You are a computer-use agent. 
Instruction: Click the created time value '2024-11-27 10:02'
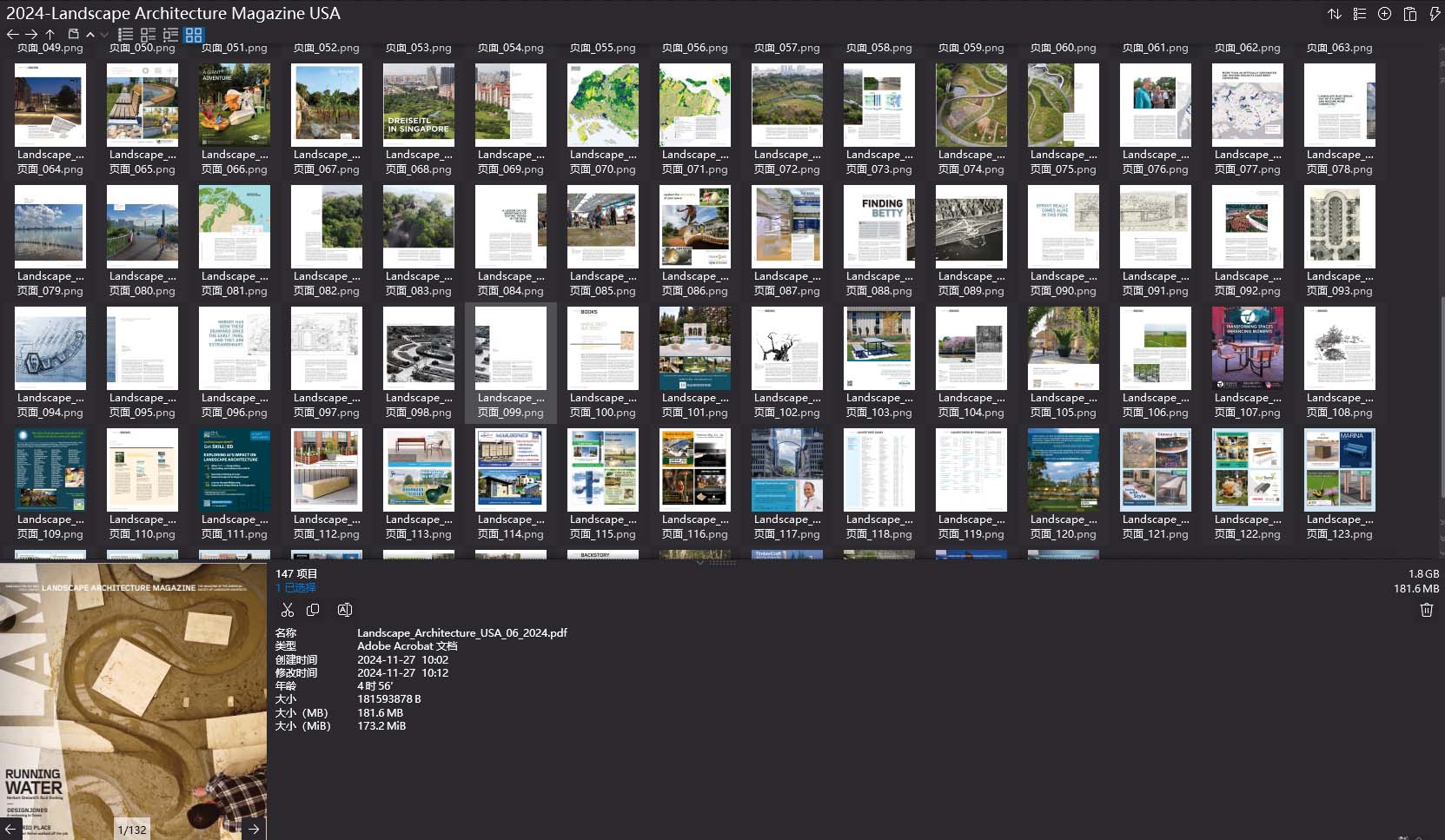point(403,660)
